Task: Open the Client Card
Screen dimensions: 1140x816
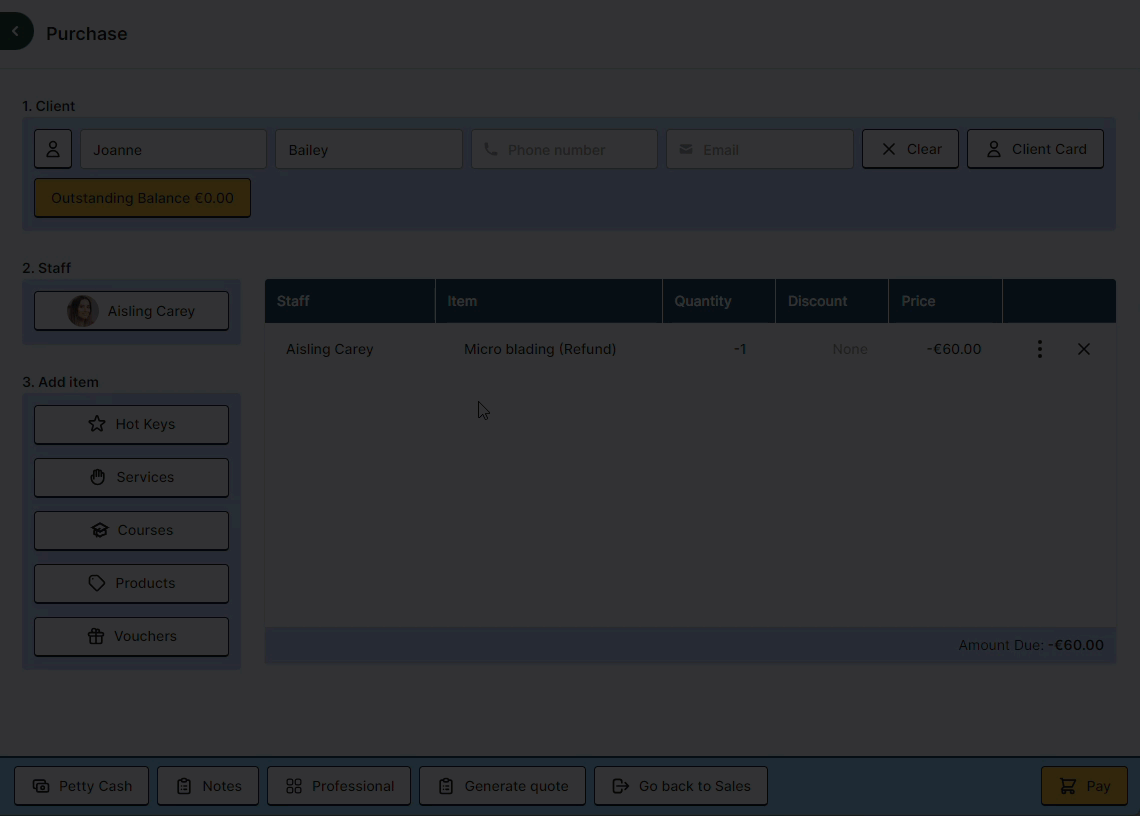Action: click(x=1035, y=149)
